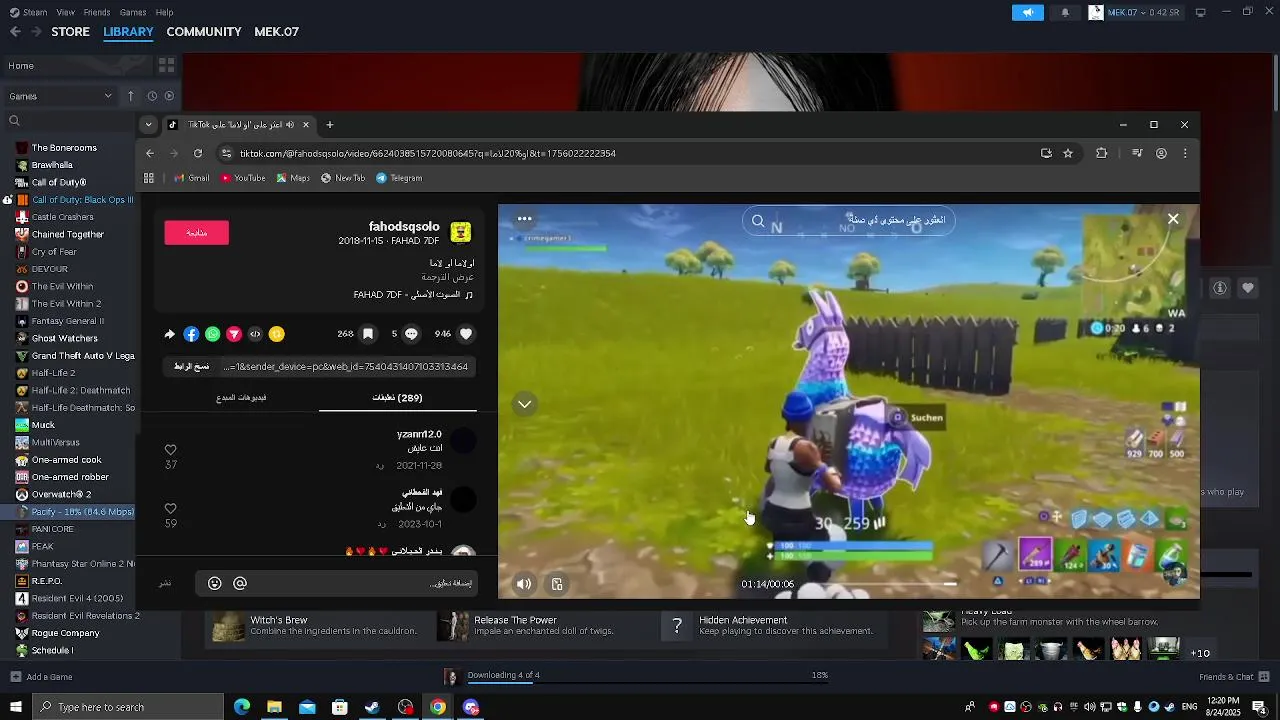Like the TikTok video with the heart icon

pyautogui.click(x=466, y=334)
